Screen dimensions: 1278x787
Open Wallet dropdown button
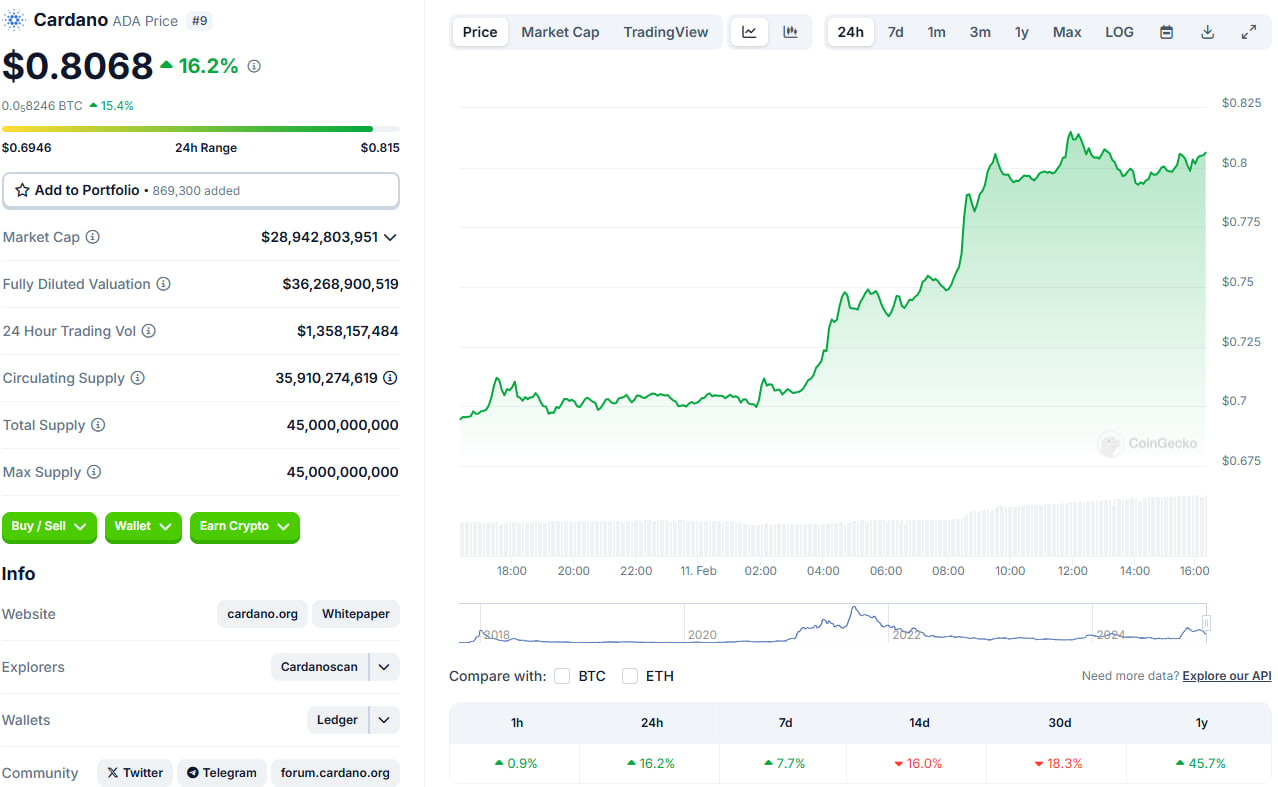point(143,526)
